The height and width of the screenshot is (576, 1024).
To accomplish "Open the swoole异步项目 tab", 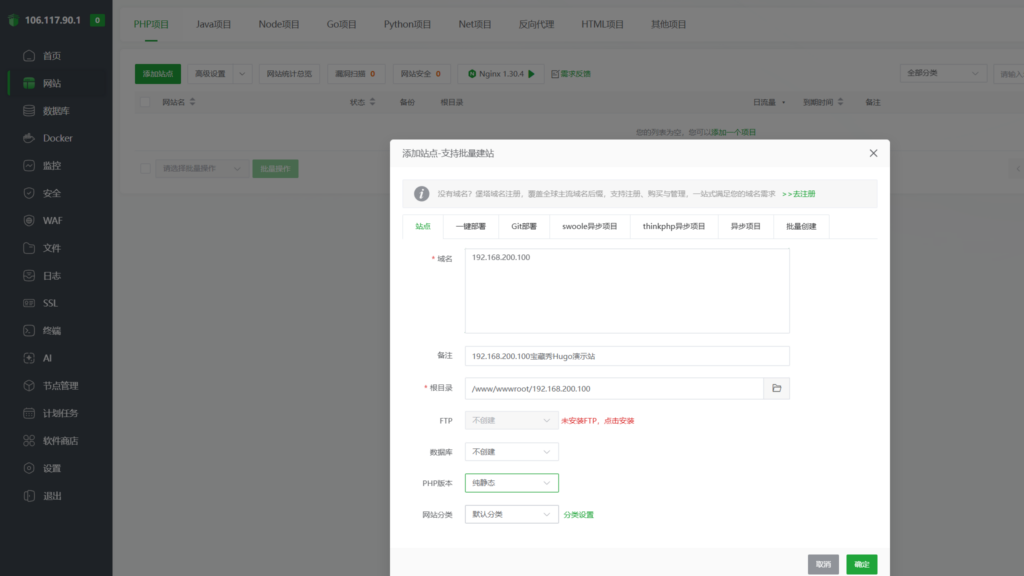I will [590, 227].
